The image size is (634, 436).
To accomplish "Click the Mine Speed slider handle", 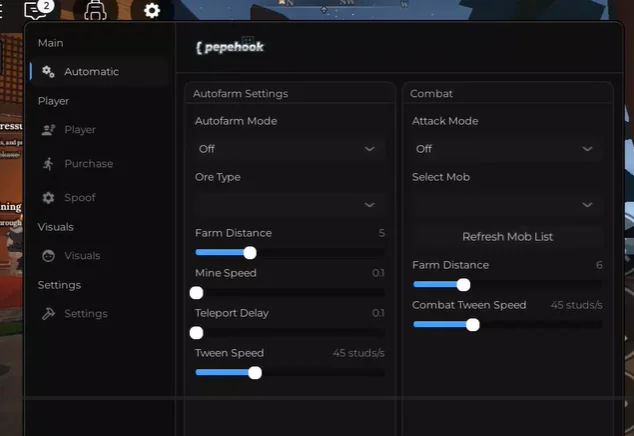I will (x=197, y=293).
